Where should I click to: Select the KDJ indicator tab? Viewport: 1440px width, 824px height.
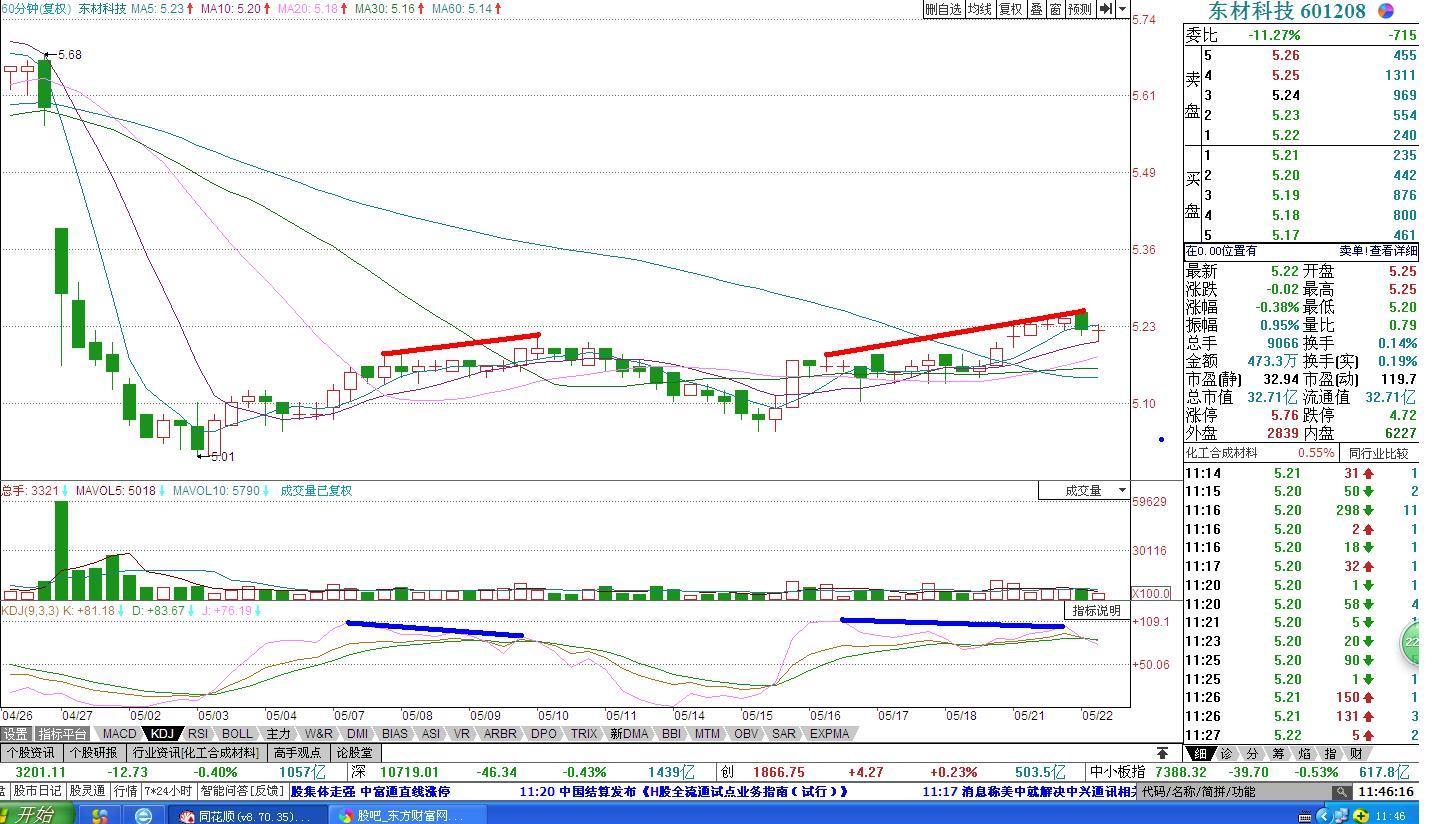pos(162,734)
